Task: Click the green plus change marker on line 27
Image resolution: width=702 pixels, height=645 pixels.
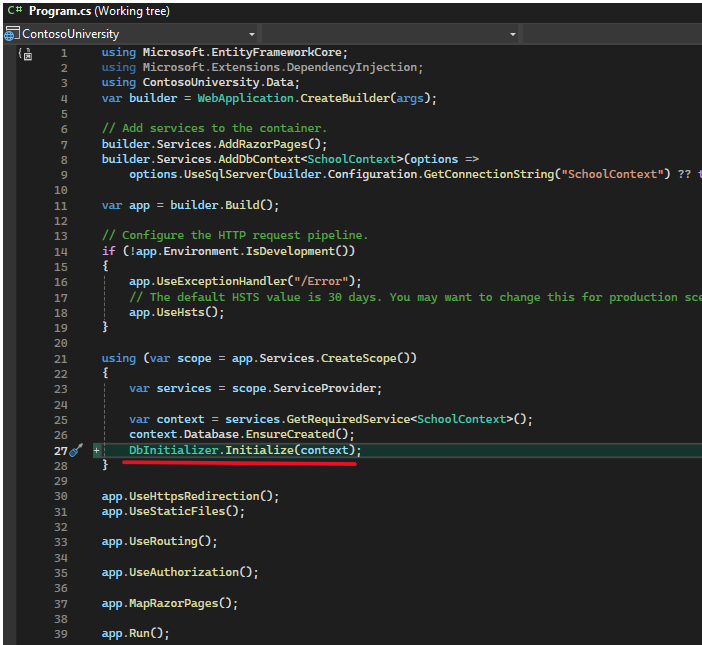Action: [x=97, y=451]
